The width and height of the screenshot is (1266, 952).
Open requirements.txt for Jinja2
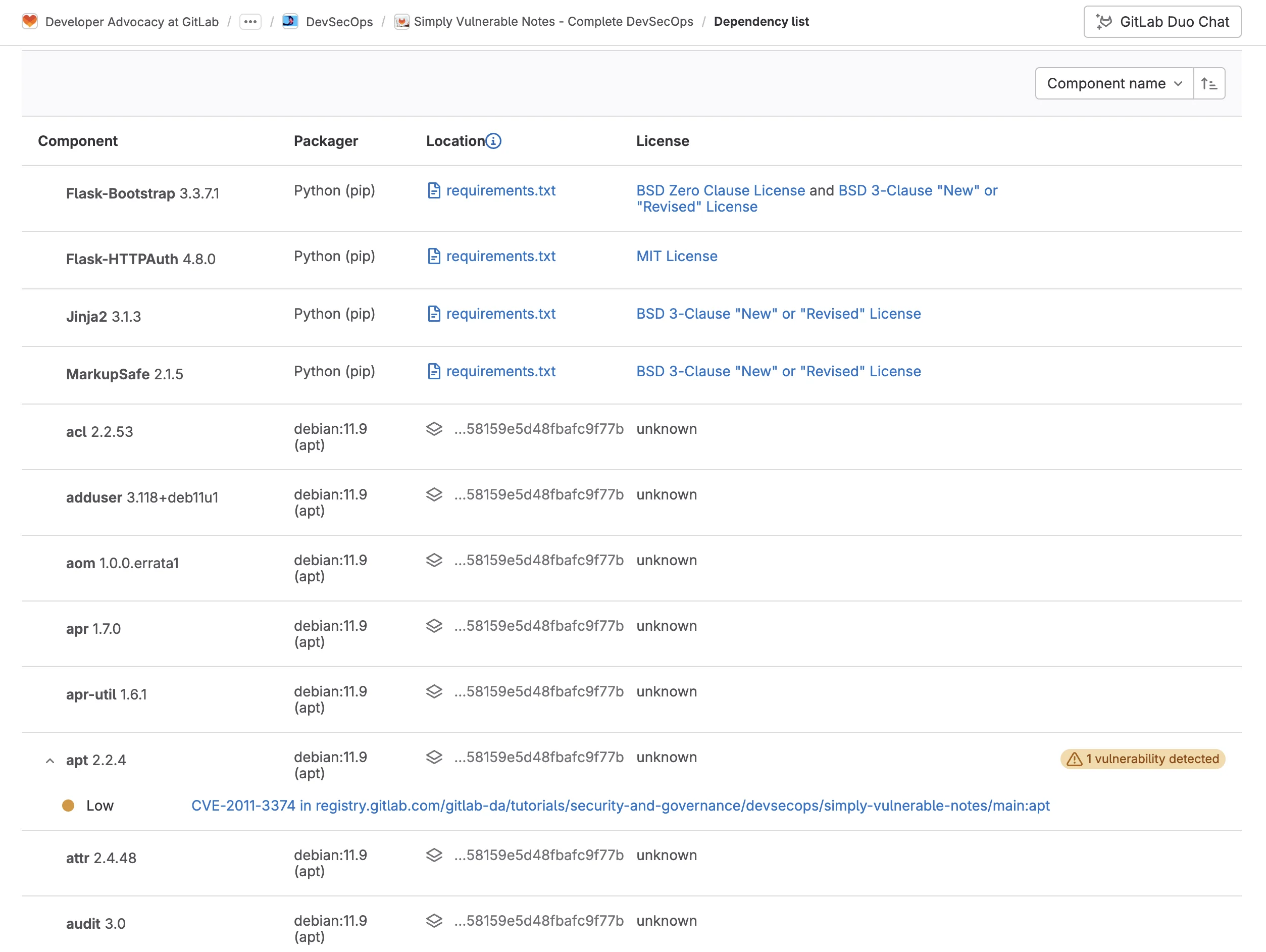[x=501, y=314]
